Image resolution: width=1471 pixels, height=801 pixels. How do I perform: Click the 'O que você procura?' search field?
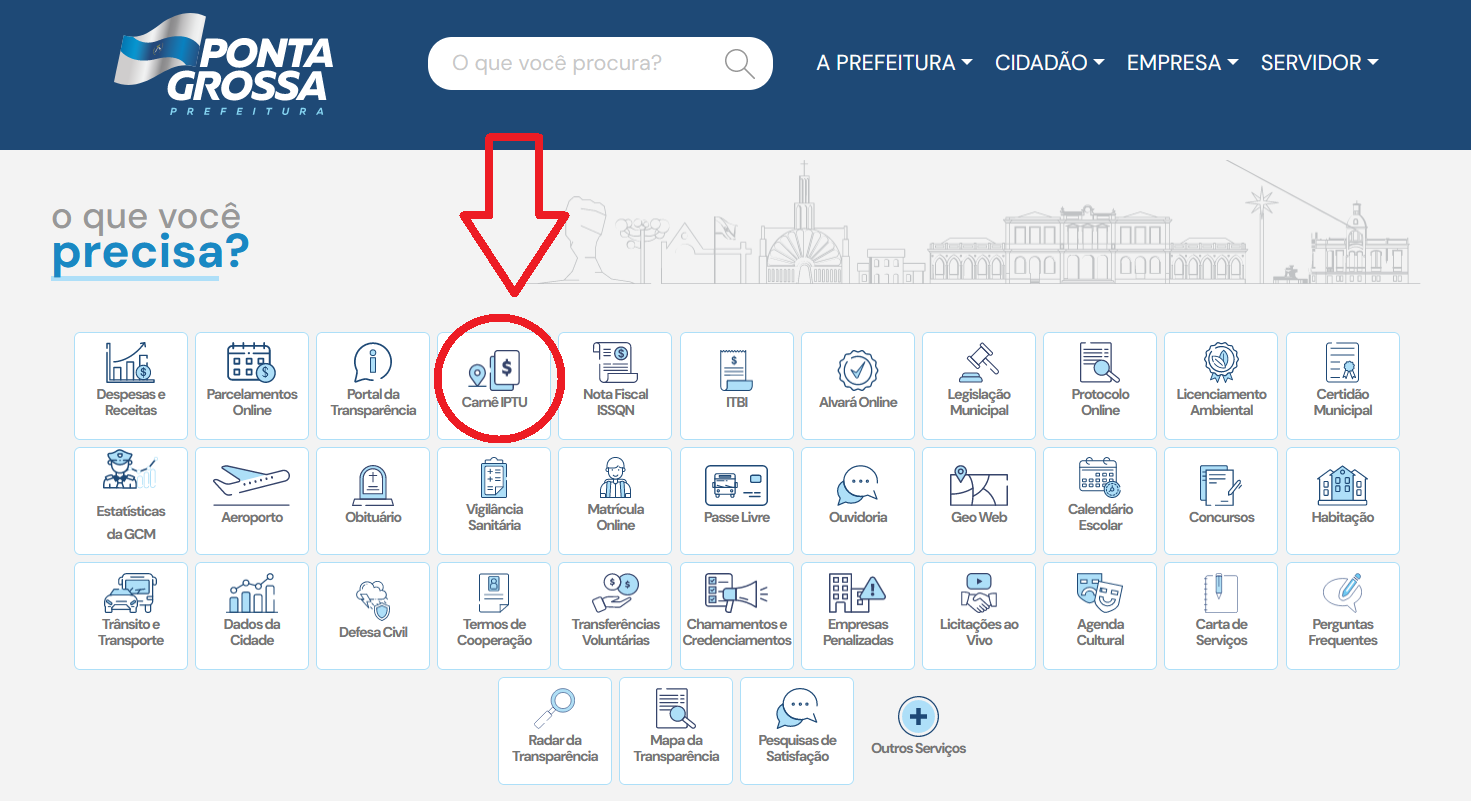600,64
